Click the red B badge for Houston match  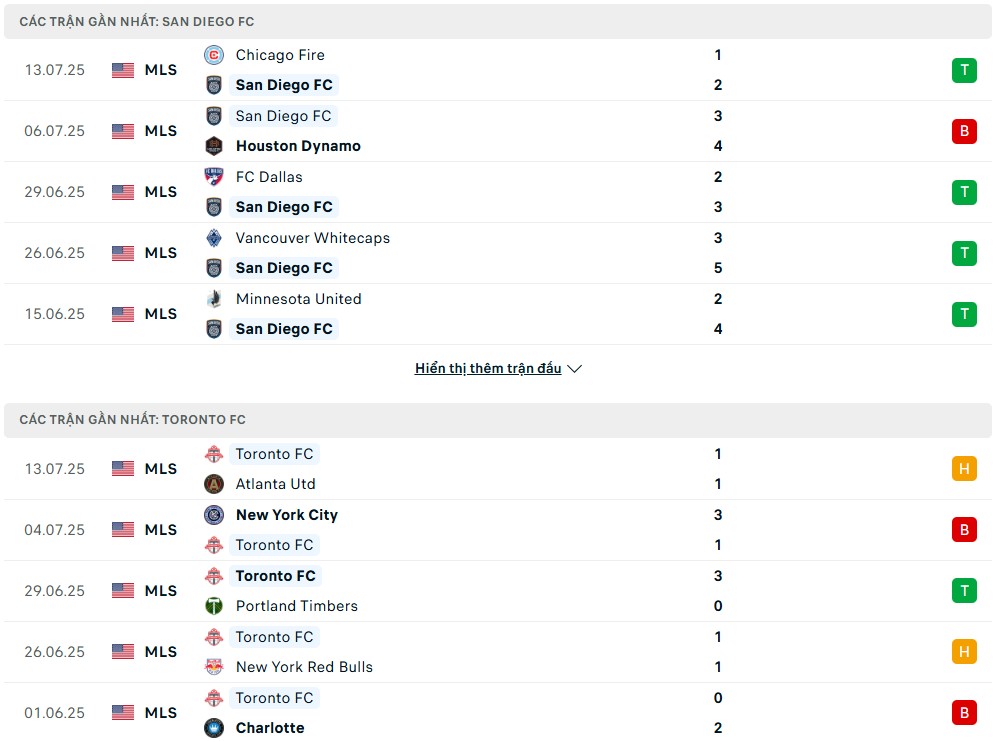coord(964,131)
